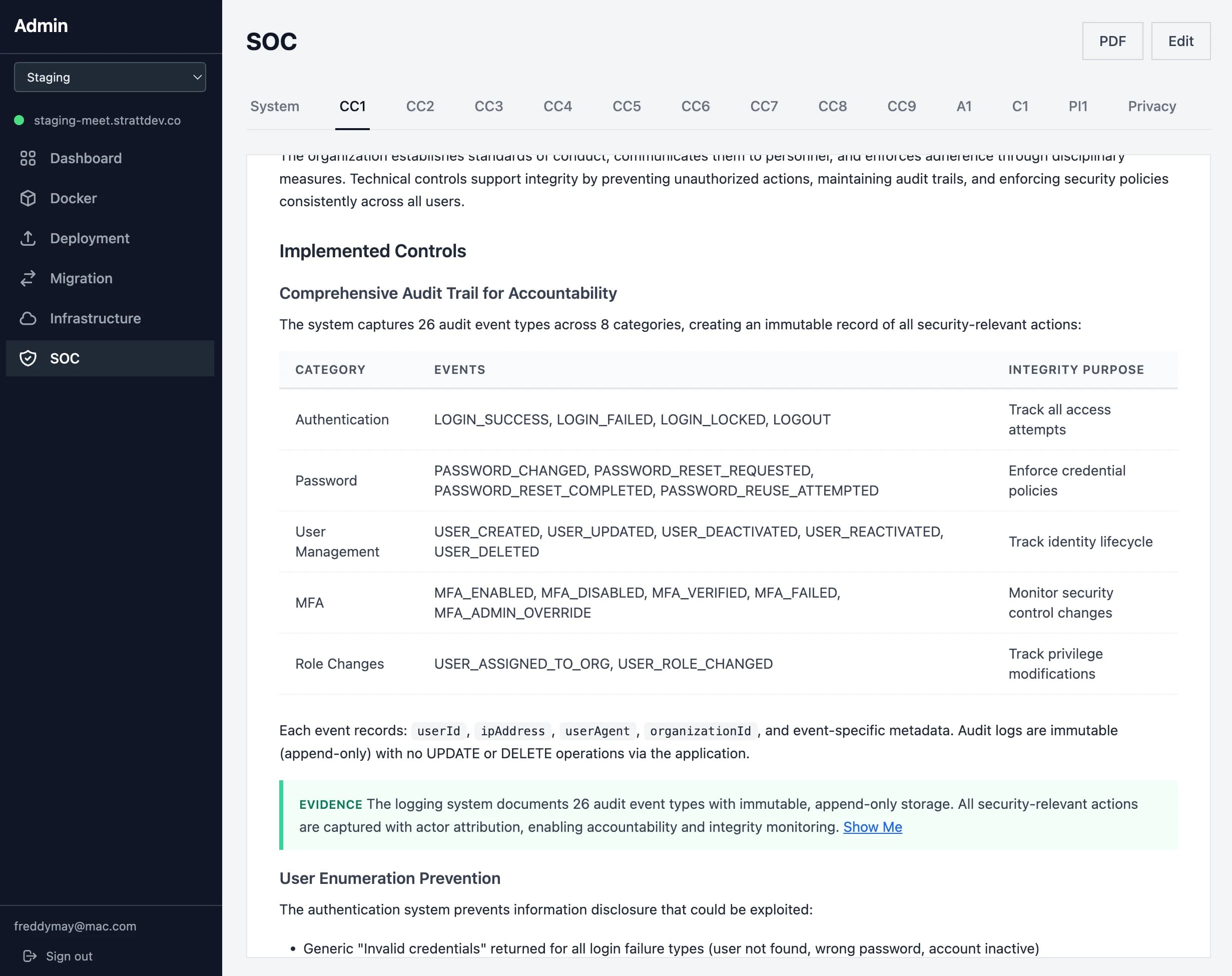Export the report with the PDF button
This screenshot has width=1232, height=976.
1111,41
